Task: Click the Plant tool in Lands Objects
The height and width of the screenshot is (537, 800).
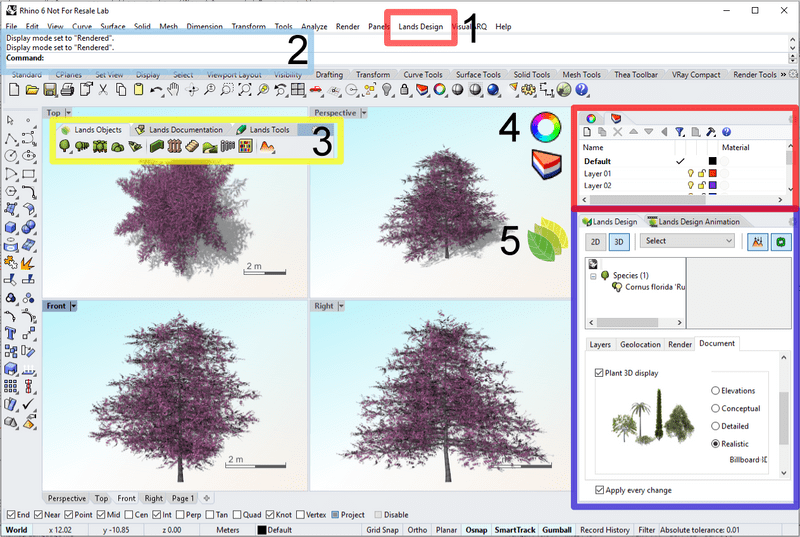Action: pos(64,147)
